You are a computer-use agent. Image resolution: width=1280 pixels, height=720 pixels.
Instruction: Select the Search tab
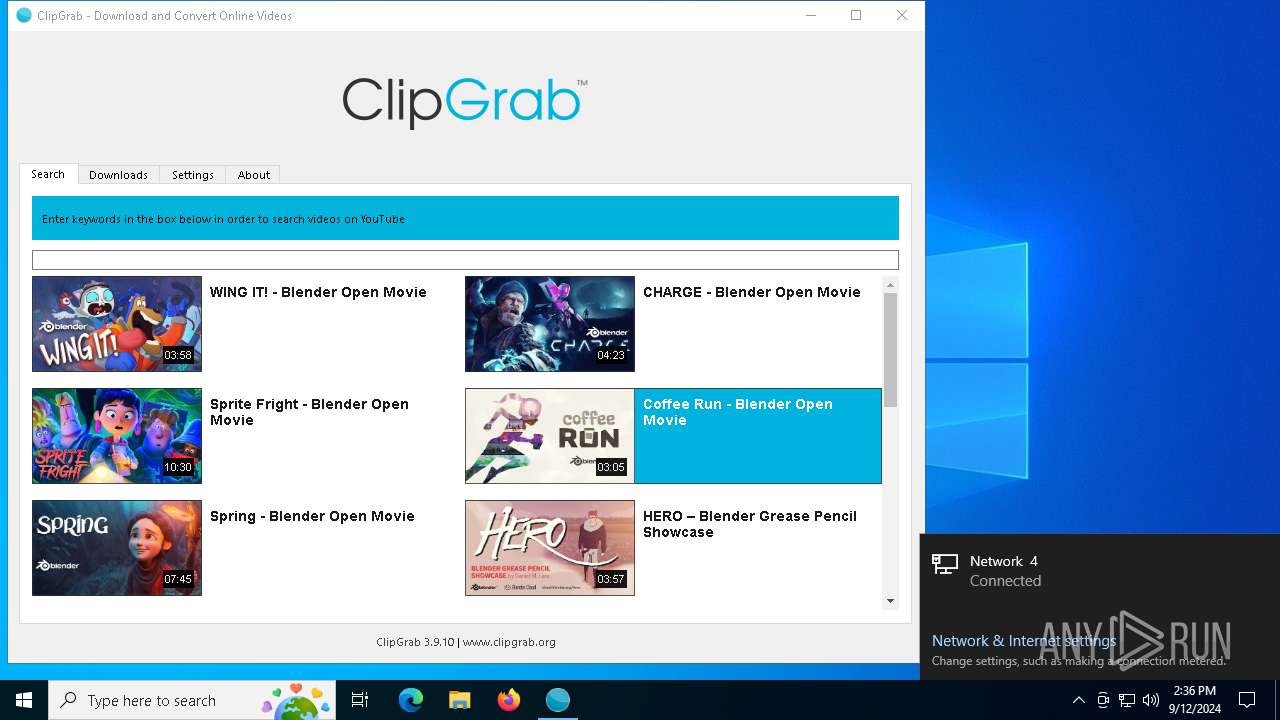click(48, 174)
